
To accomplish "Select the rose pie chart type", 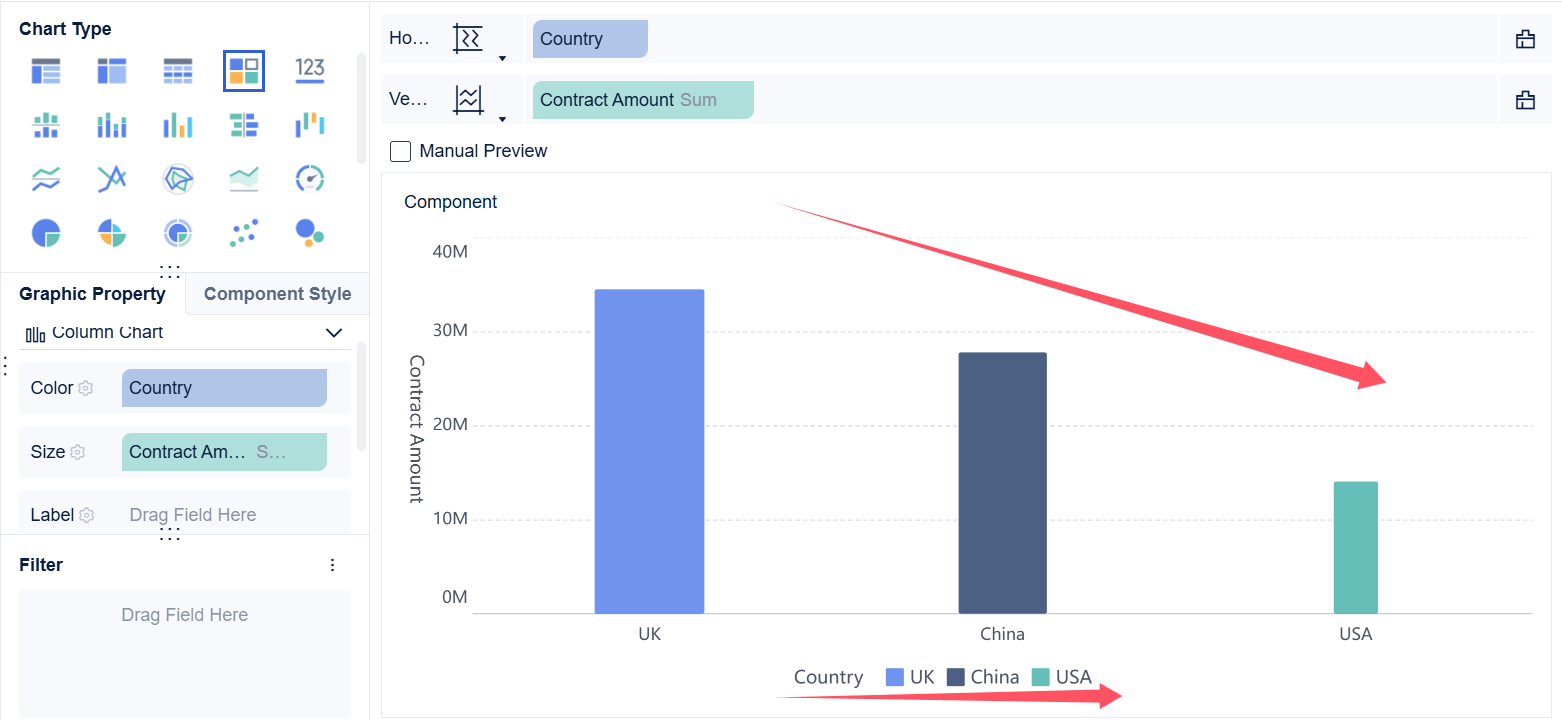I will [x=112, y=233].
